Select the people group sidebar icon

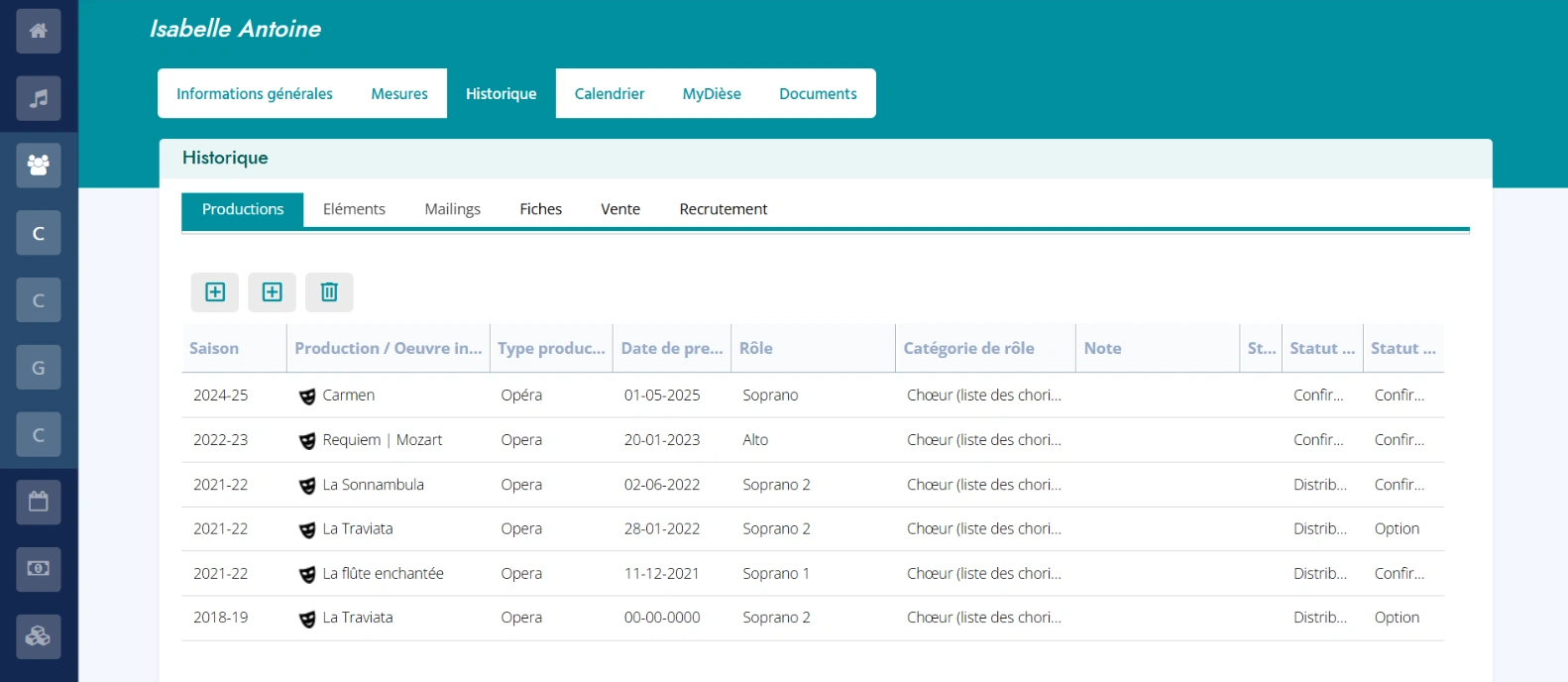38,166
